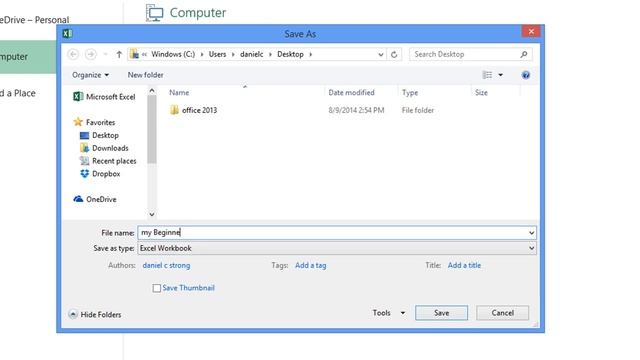
Task: Open Dropbox in navigation pane
Action: [100, 173]
